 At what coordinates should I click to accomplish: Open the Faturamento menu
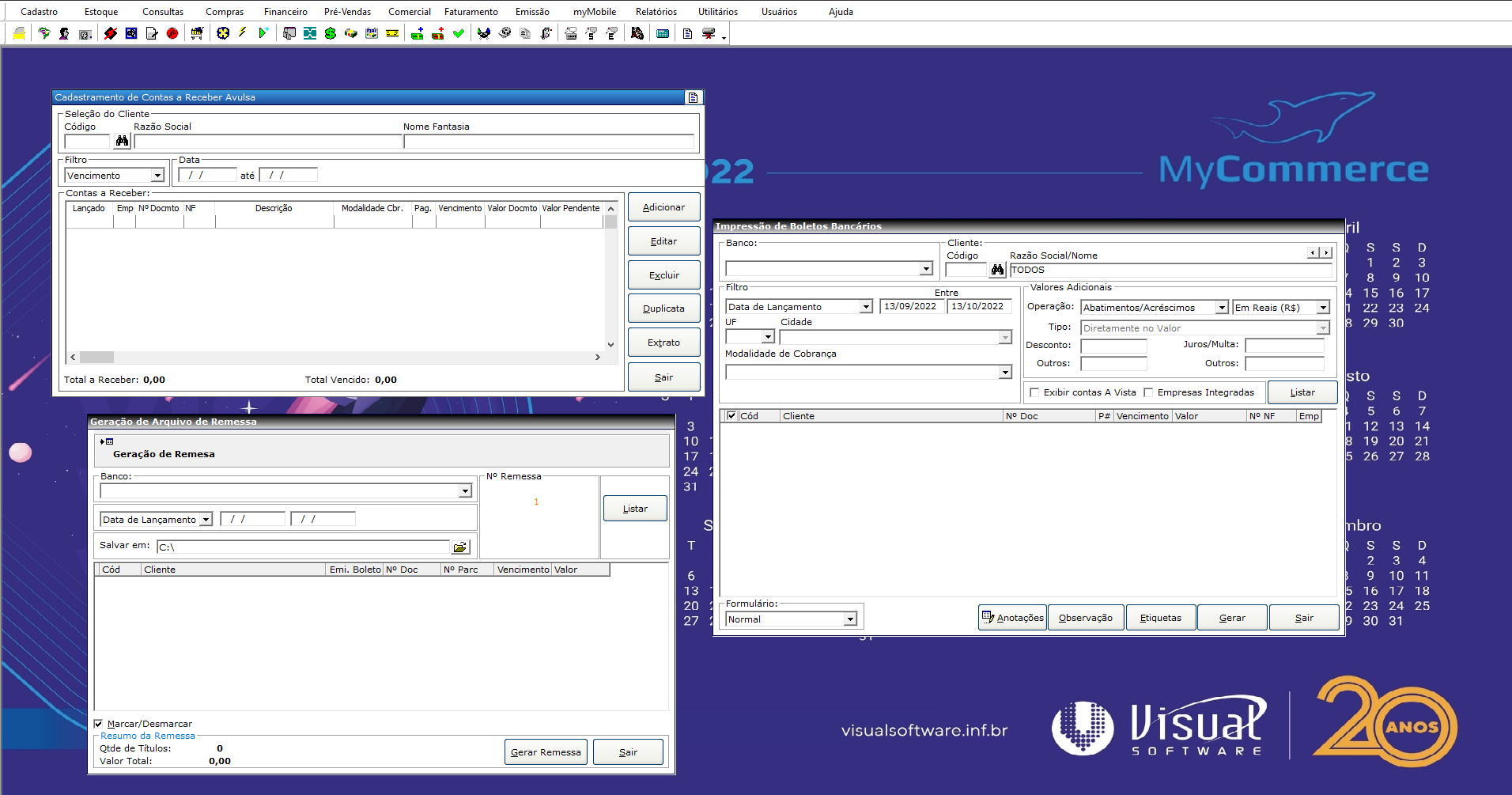[x=471, y=12]
